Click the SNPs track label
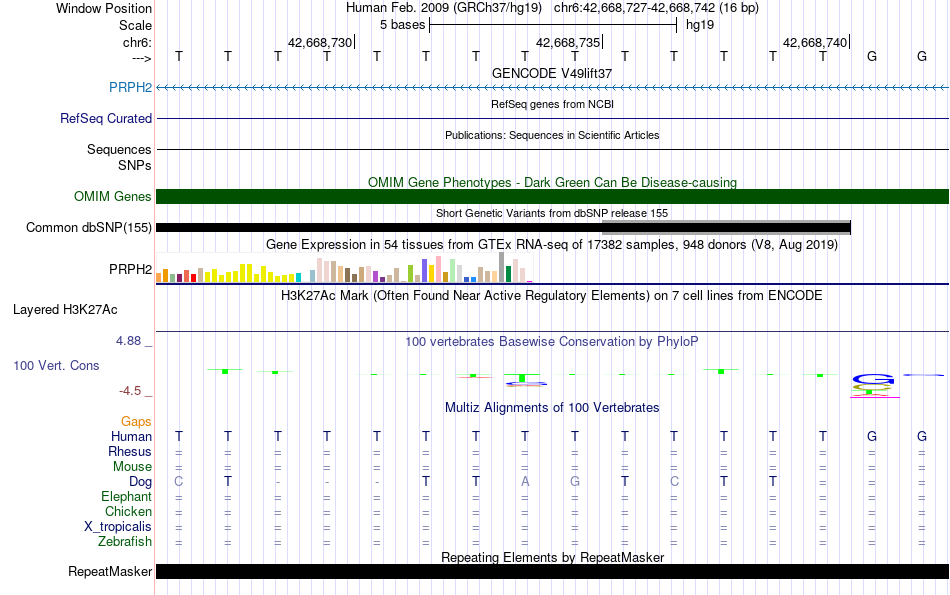The width and height of the screenshot is (950, 595). click(x=135, y=165)
